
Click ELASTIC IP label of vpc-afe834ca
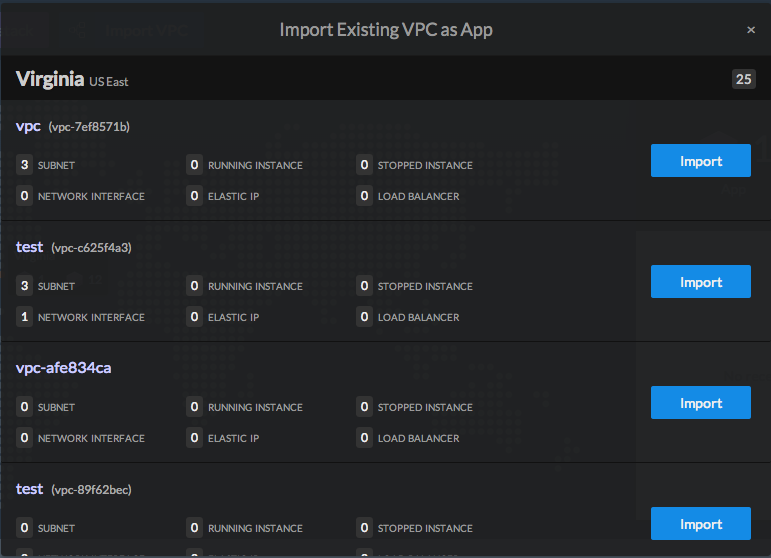click(234, 439)
